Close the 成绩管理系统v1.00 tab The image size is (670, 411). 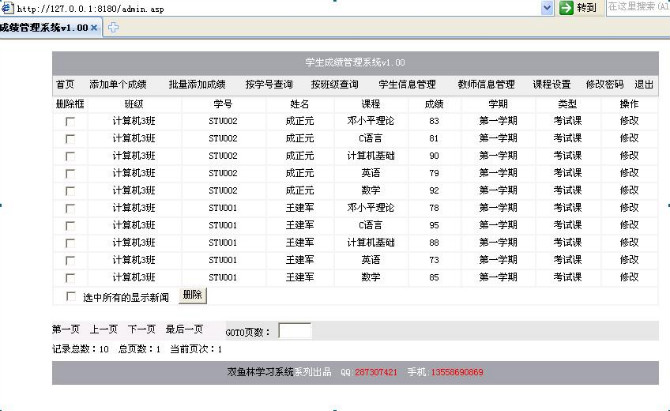point(94,28)
